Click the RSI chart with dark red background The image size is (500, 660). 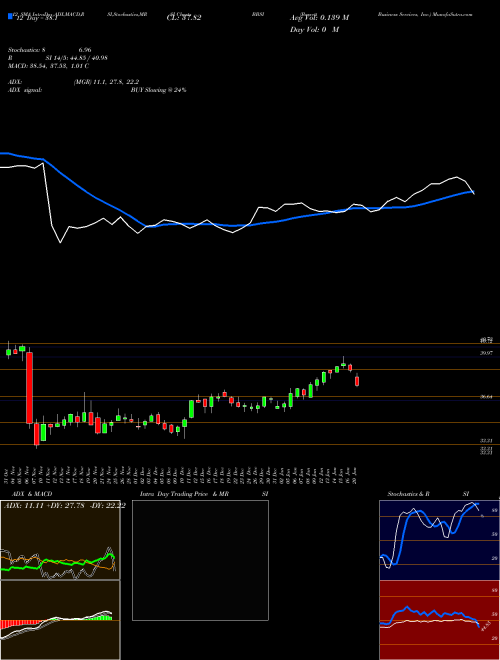pos(439,620)
